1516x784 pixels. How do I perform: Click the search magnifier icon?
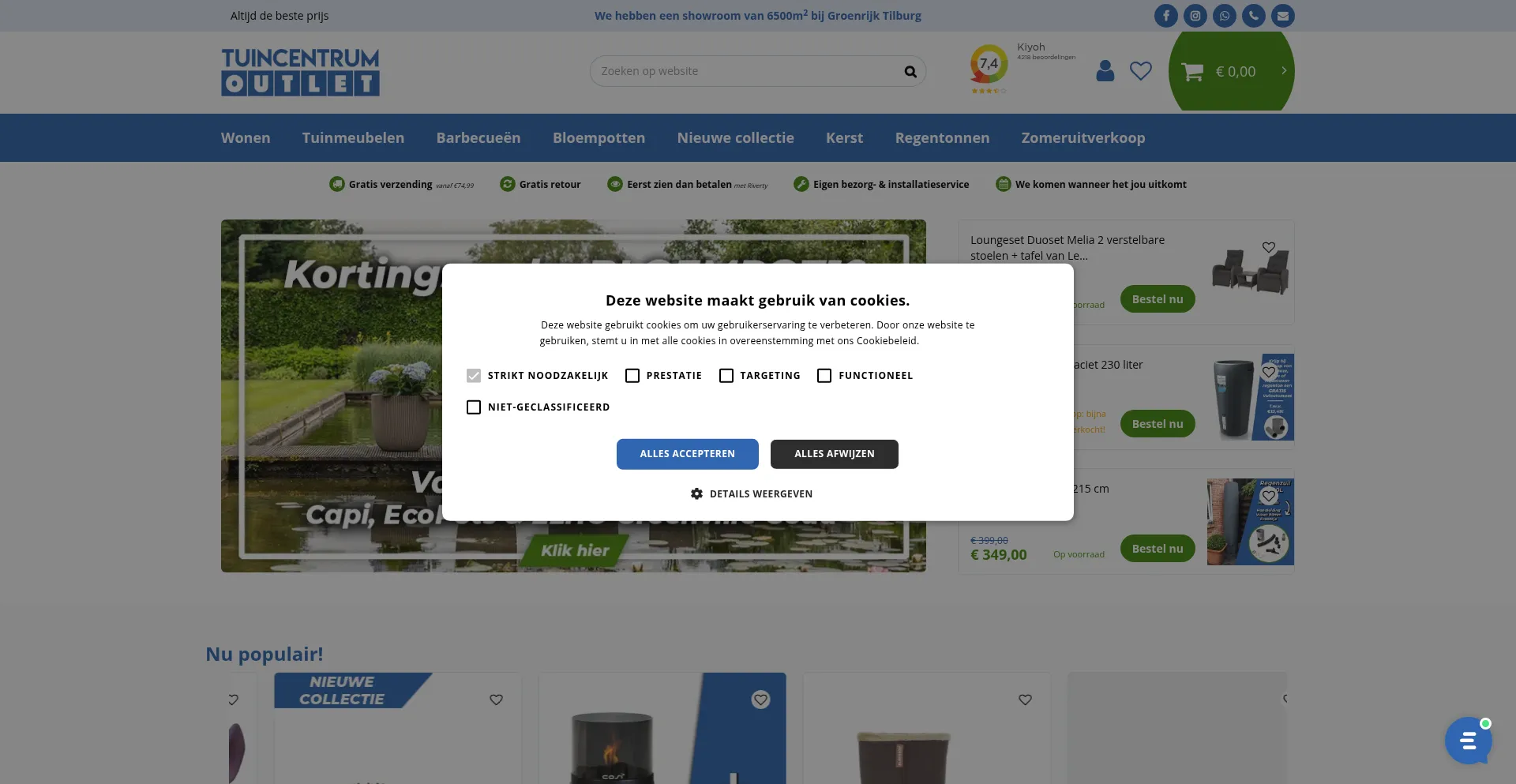click(910, 72)
